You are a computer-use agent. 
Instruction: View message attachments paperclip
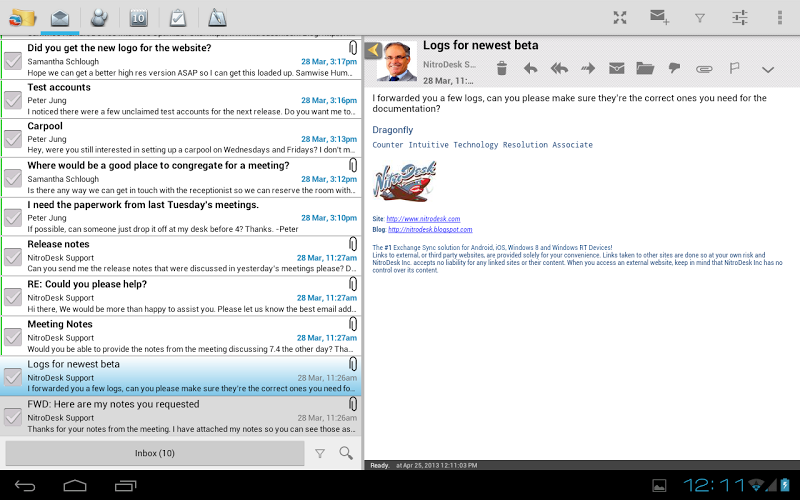click(704, 68)
